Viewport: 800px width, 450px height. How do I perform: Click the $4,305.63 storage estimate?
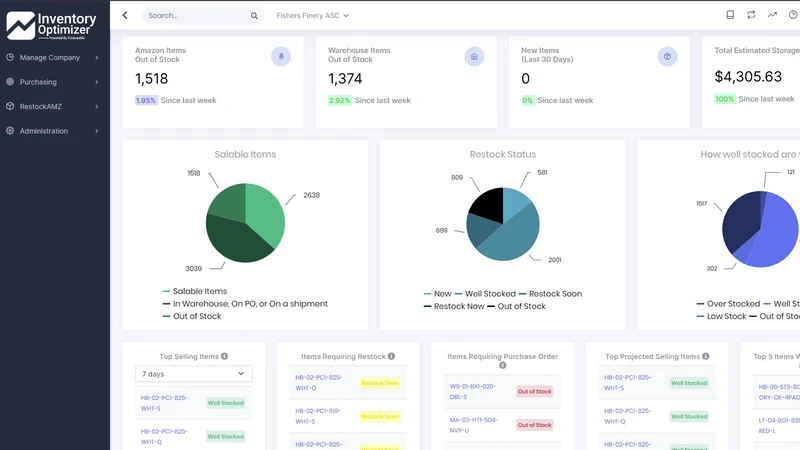[748, 77]
